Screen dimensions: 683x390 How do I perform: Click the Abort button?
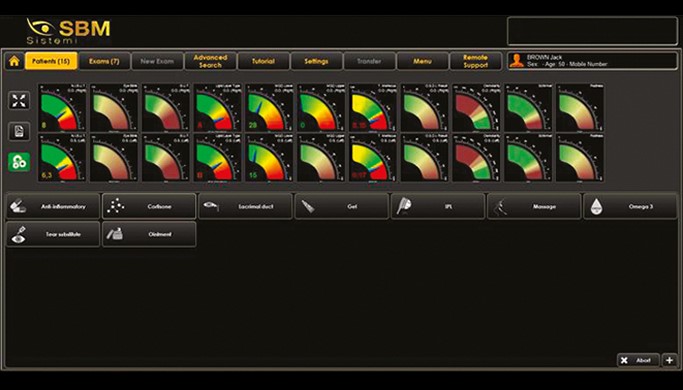pos(638,360)
